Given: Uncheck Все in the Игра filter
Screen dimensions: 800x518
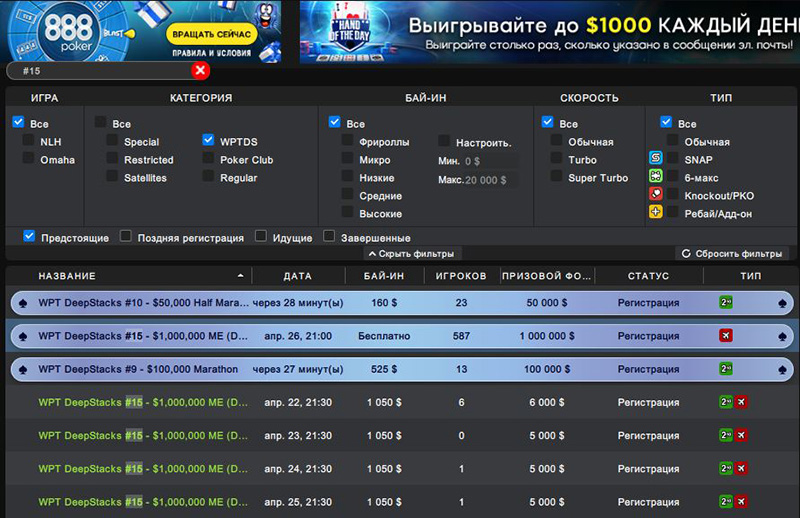Looking at the screenshot, I should point(18,122).
